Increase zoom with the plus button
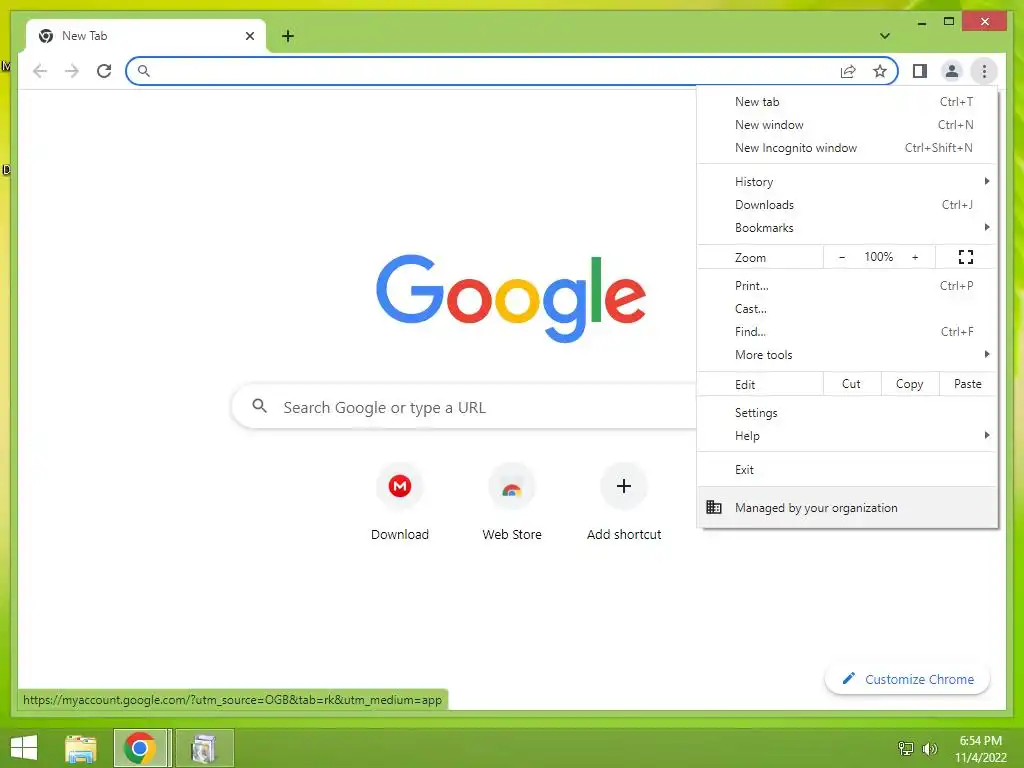 click(x=915, y=257)
